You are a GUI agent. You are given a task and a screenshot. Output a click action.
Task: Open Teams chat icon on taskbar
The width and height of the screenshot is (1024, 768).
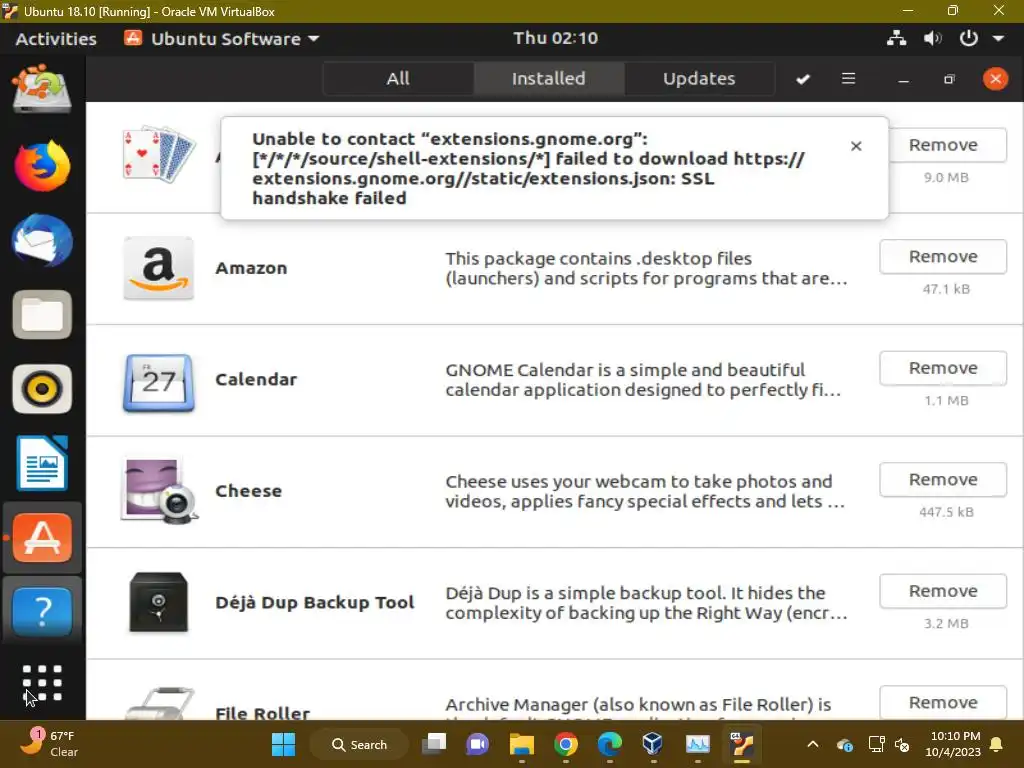click(477, 744)
